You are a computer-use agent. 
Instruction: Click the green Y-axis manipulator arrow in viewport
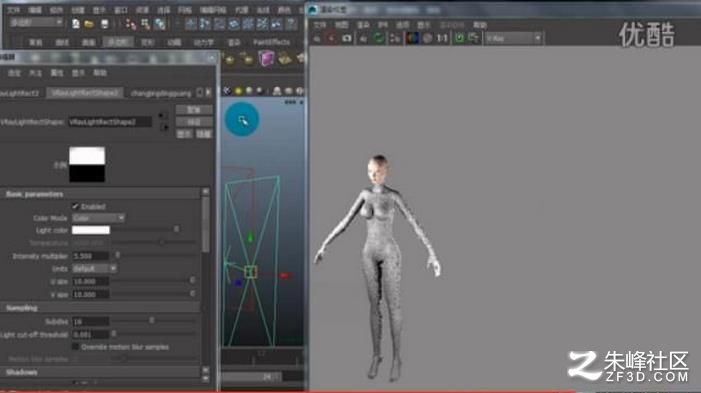tap(250, 237)
